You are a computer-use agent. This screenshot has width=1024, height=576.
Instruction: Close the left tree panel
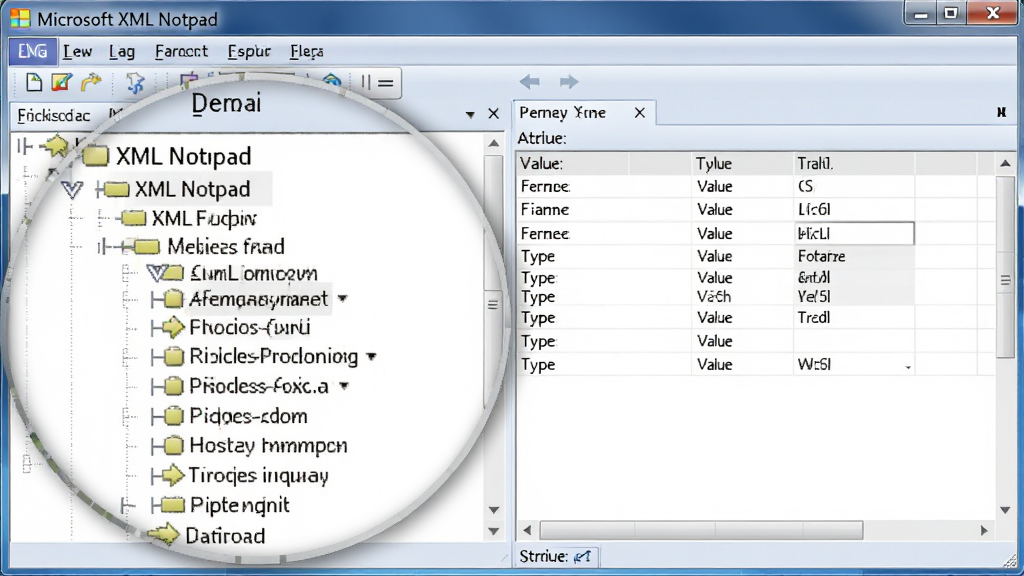coord(494,114)
